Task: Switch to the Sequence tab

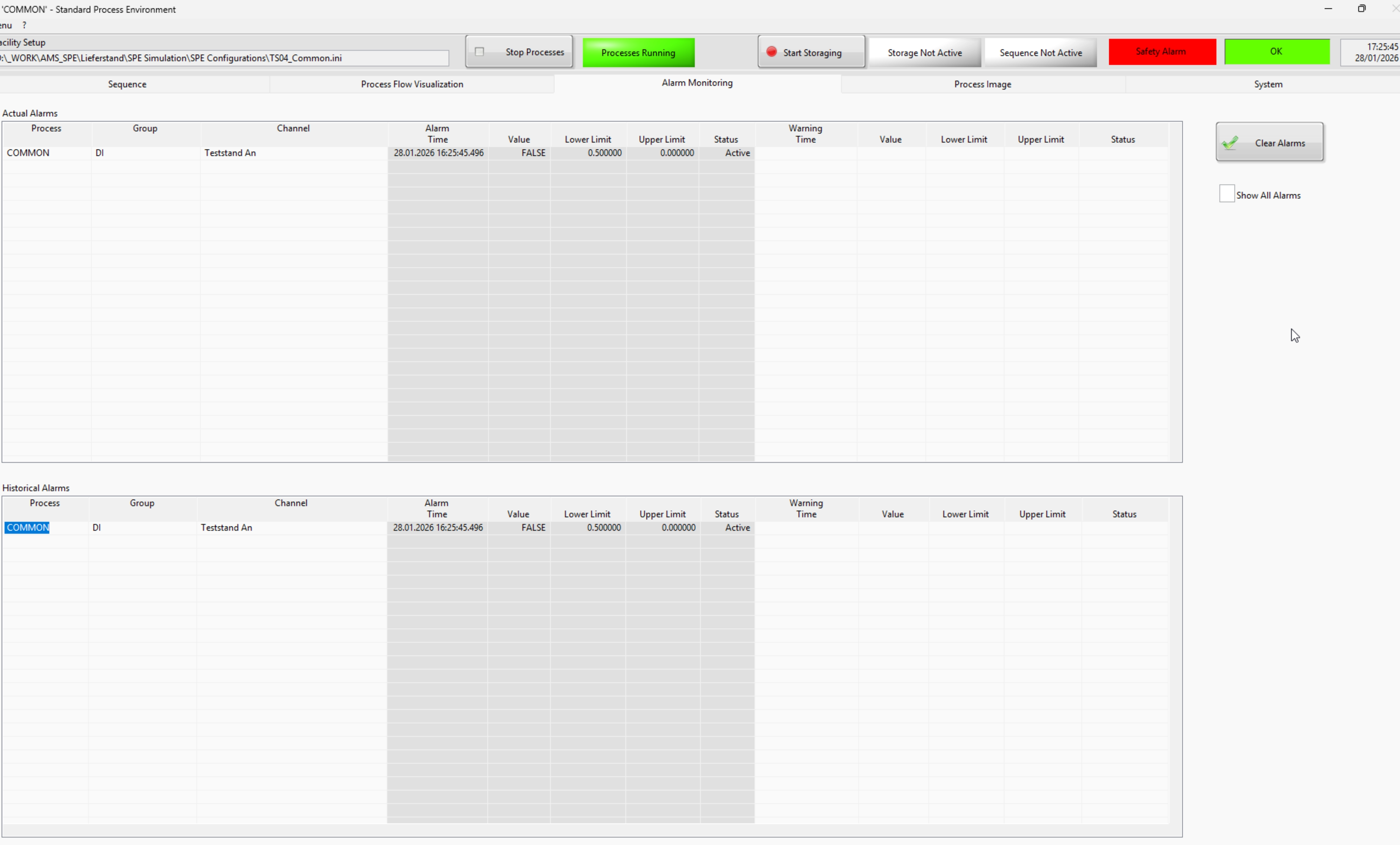Action: click(x=127, y=84)
